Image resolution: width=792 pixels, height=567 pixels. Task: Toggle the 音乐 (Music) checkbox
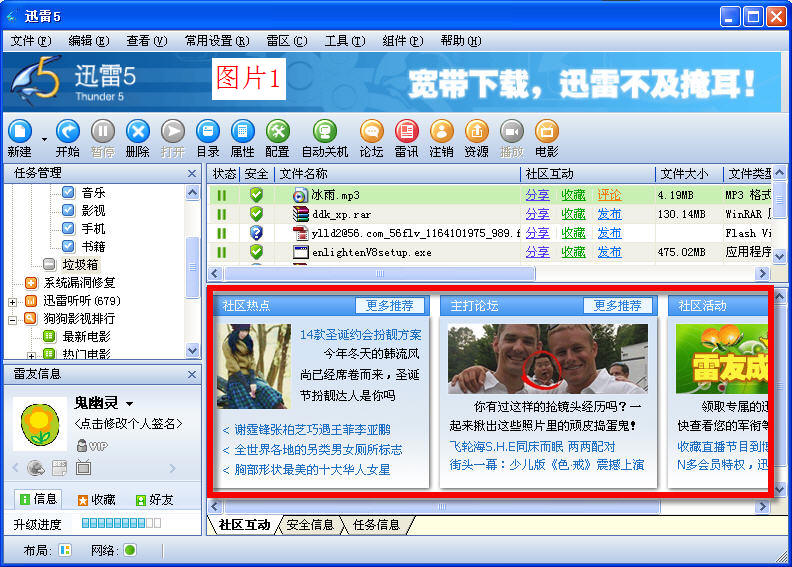coord(68,192)
